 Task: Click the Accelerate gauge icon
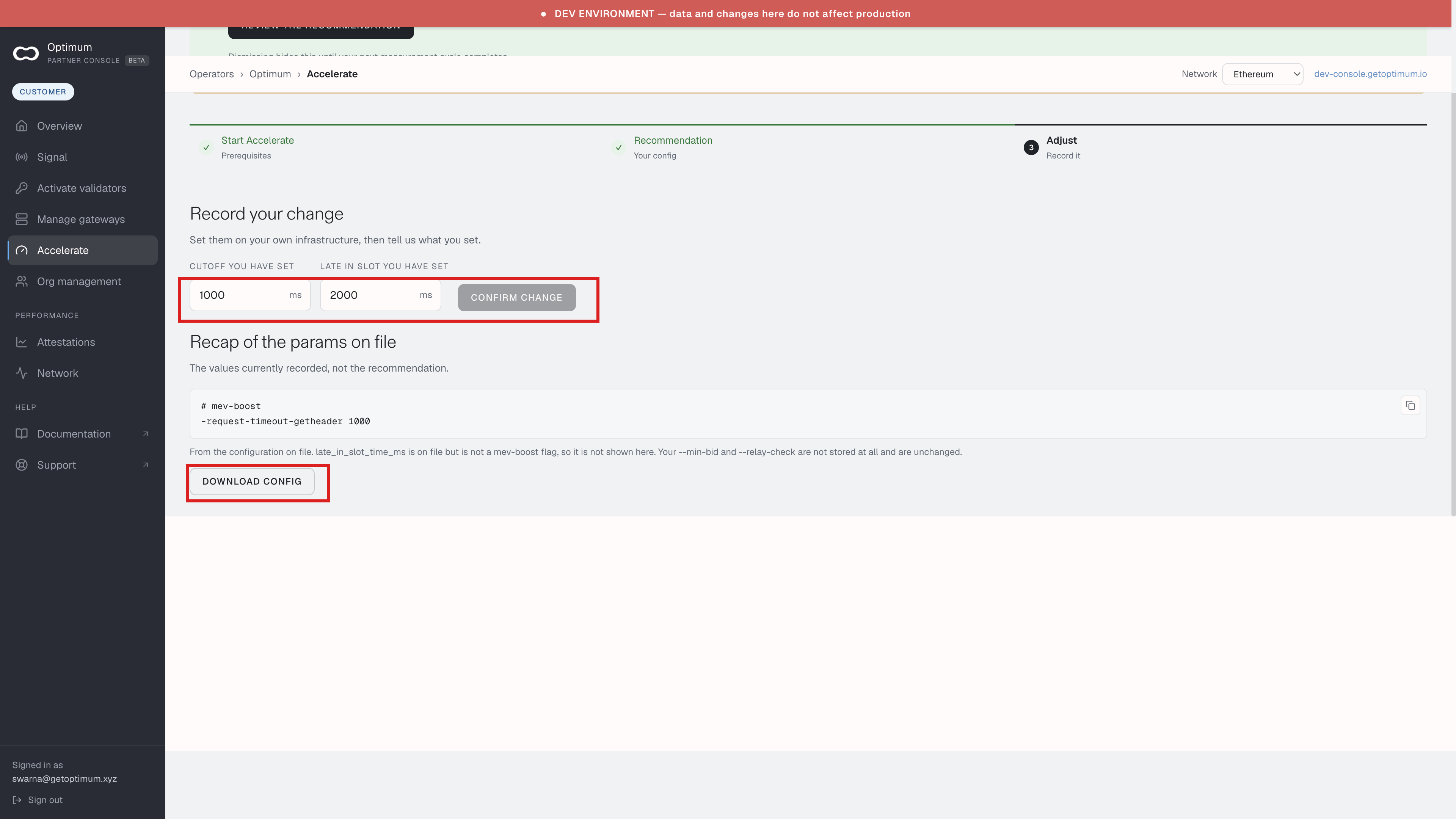pyautogui.click(x=22, y=250)
